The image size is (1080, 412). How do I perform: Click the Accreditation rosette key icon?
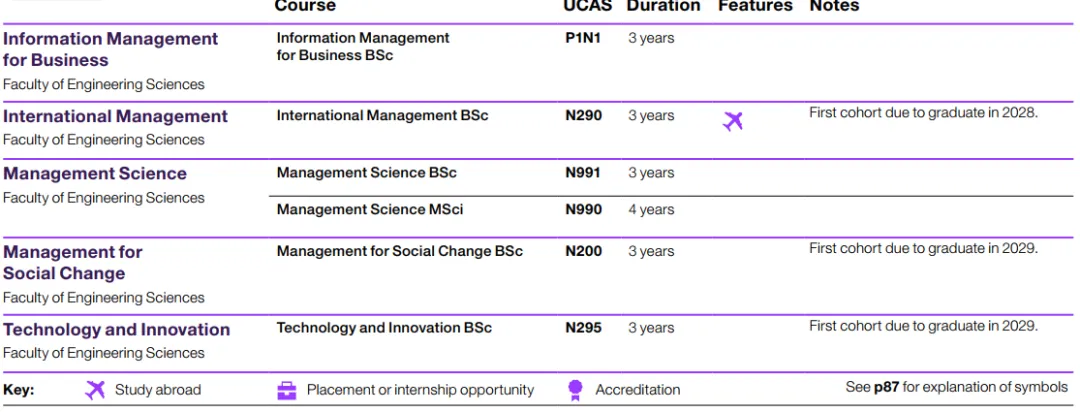[575, 390]
